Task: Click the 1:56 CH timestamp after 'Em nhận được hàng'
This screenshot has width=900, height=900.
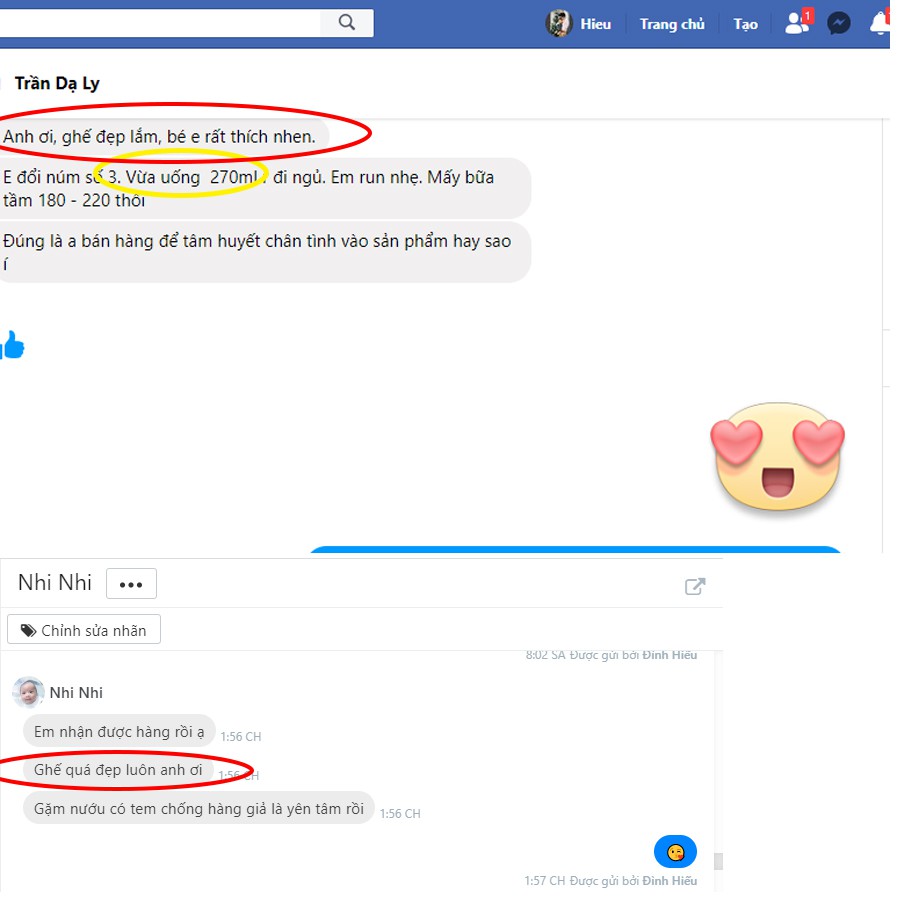Action: coord(240,736)
